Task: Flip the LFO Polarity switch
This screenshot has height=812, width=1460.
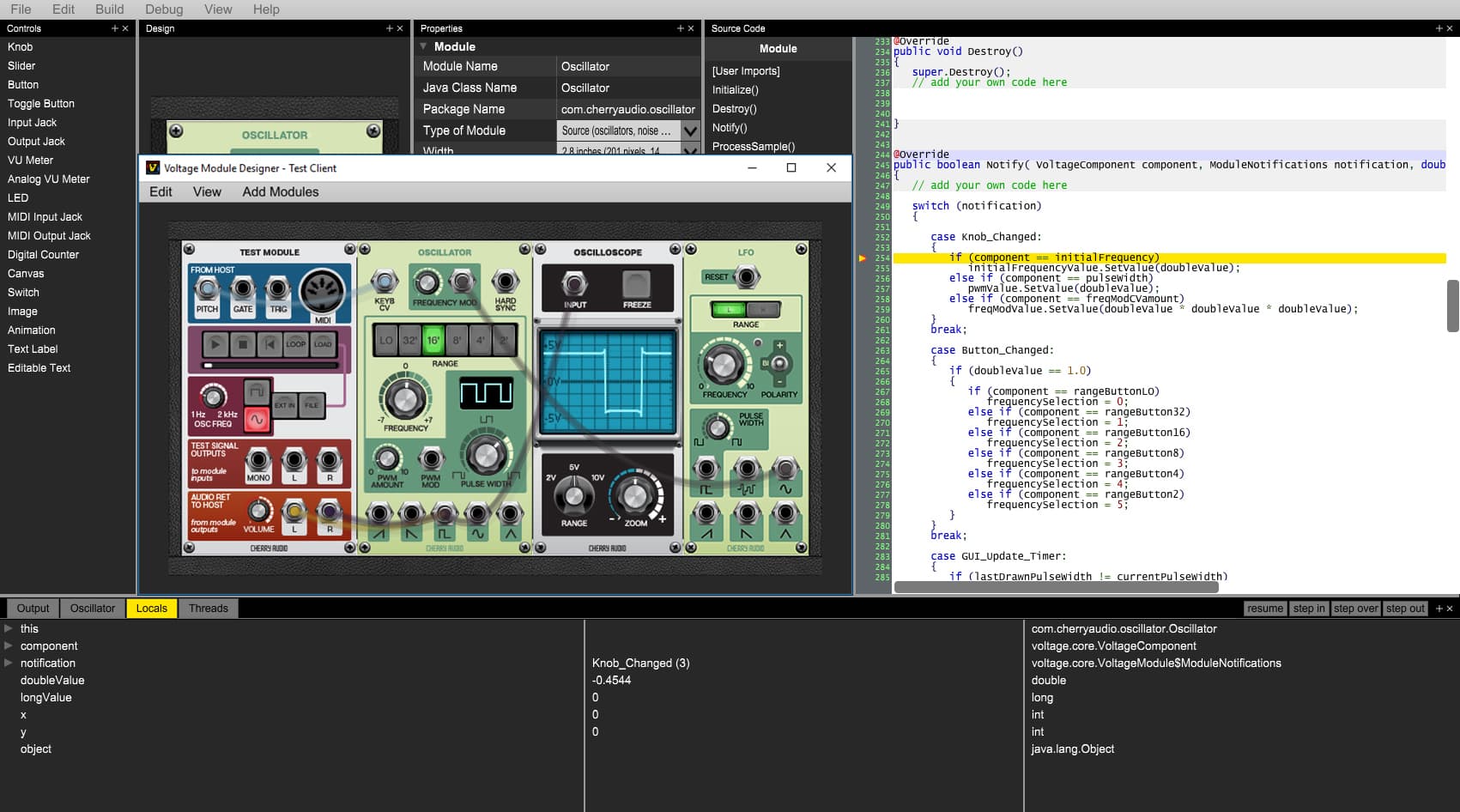Action: (778, 362)
